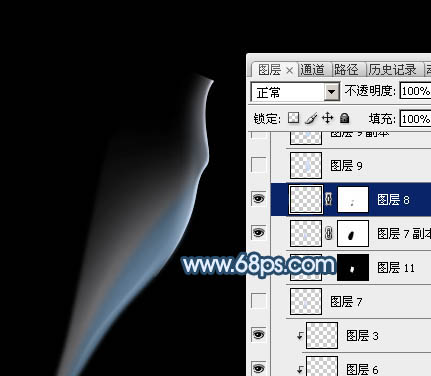Switch to the 通道 tab
This screenshot has height=376, width=431.
(x=313, y=70)
